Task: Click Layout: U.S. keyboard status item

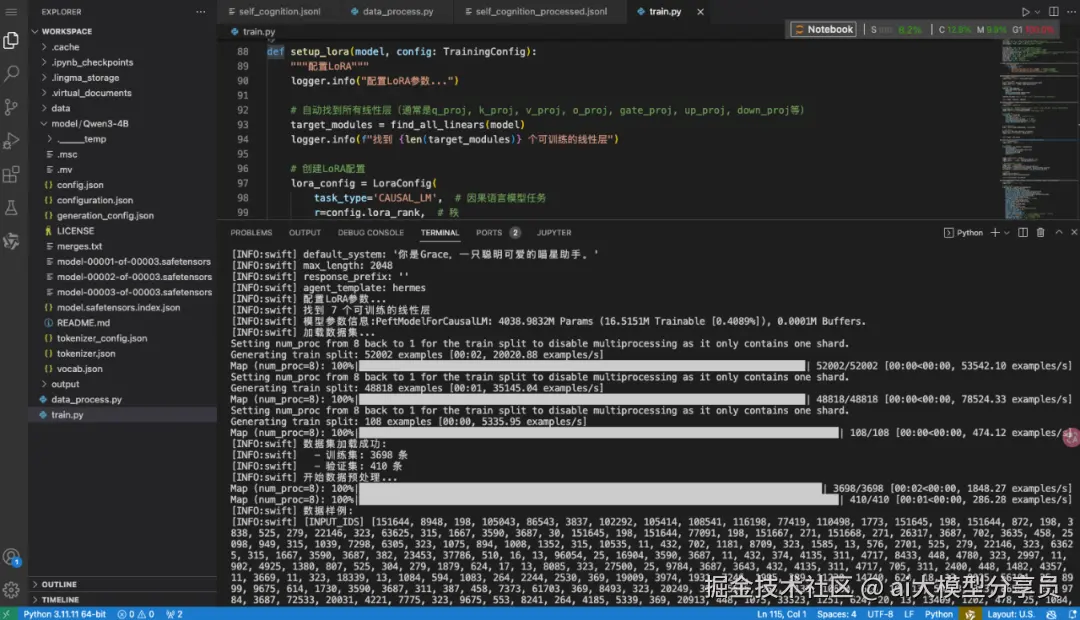Action: (1010, 614)
